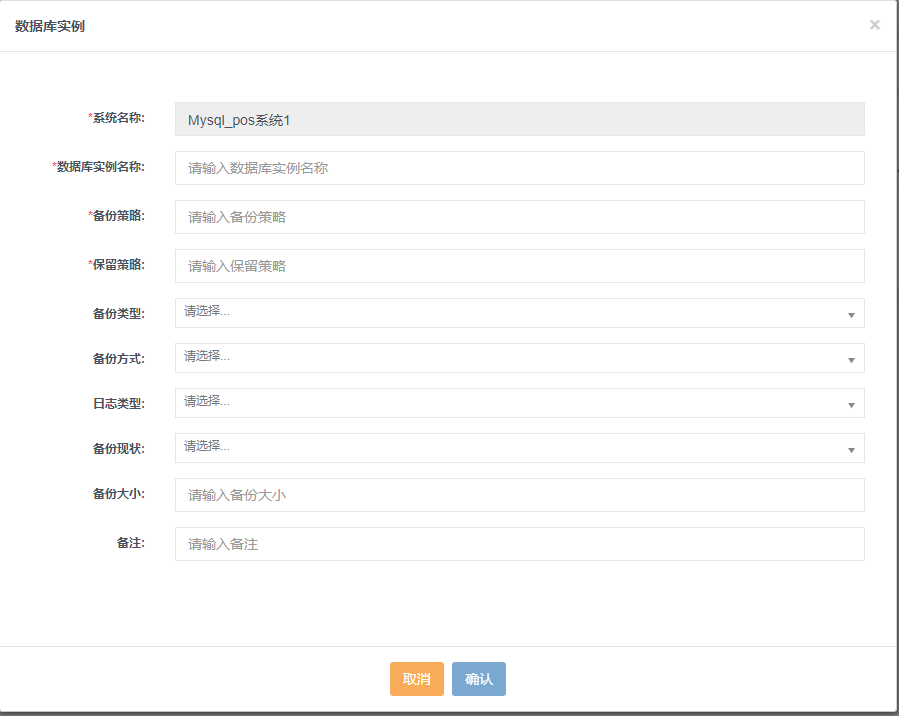
Task: Open the 日志类型 select box
Action: [519, 403]
